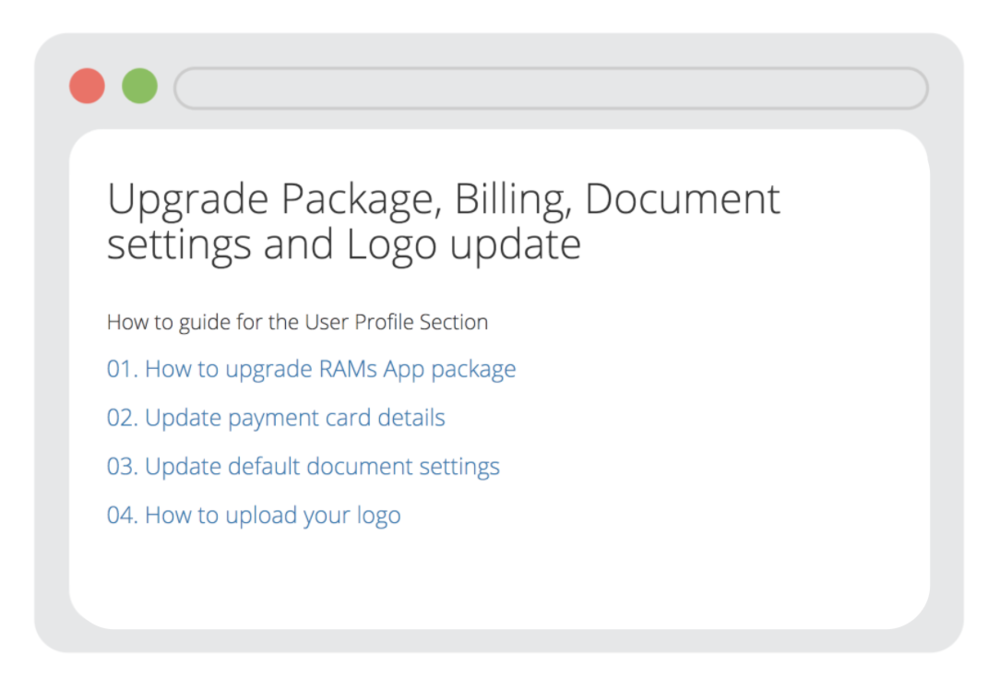Click the green circle window button
Screen dimensions: 1000x690
click(140, 85)
